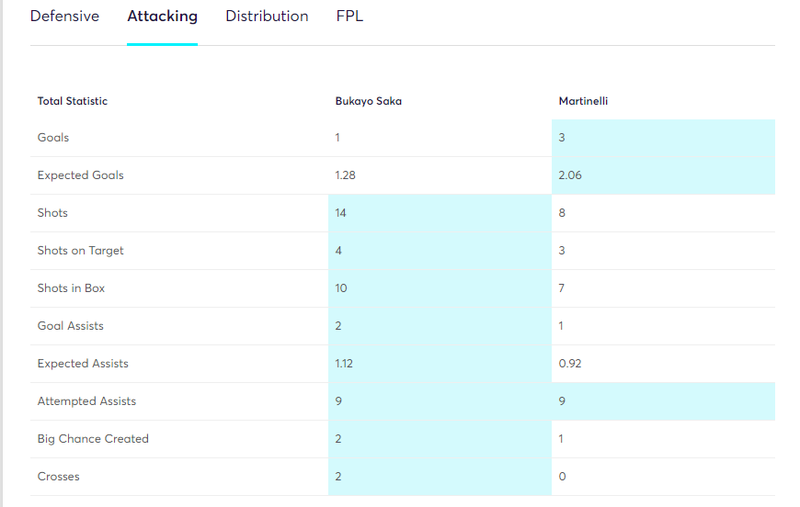Click Martinelli's Crosses value 0
This screenshot has width=800, height=507.
click(562, 476)
